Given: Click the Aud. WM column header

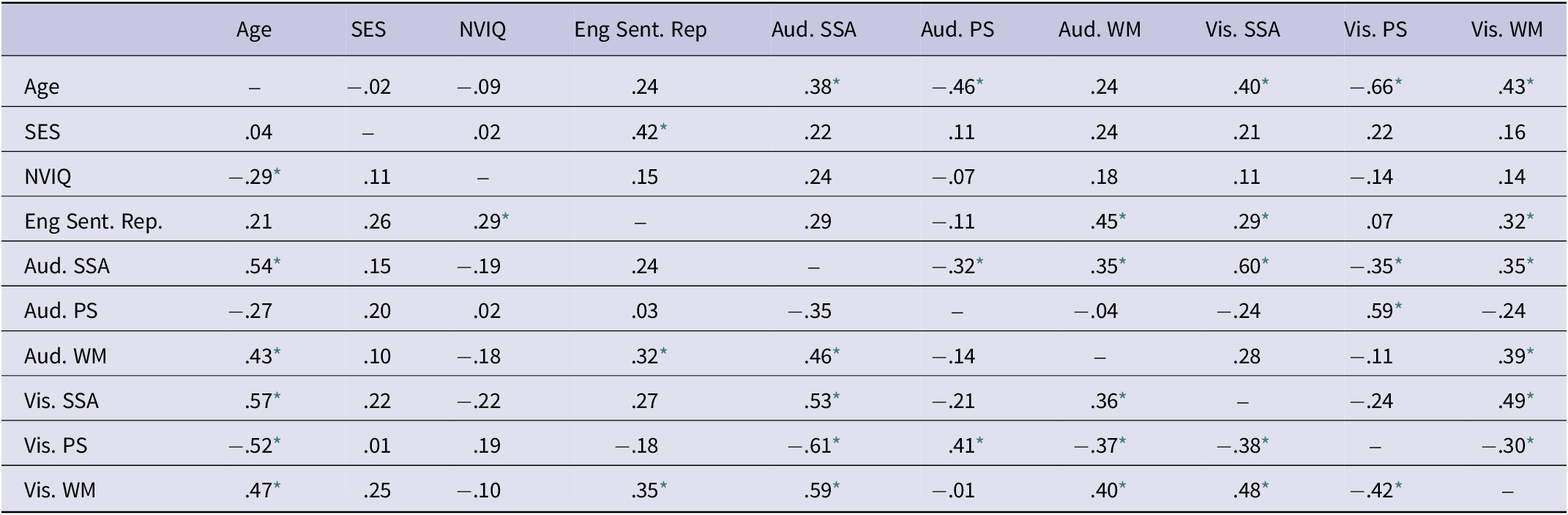Looking at the screenshot, I should [1100, 29].
